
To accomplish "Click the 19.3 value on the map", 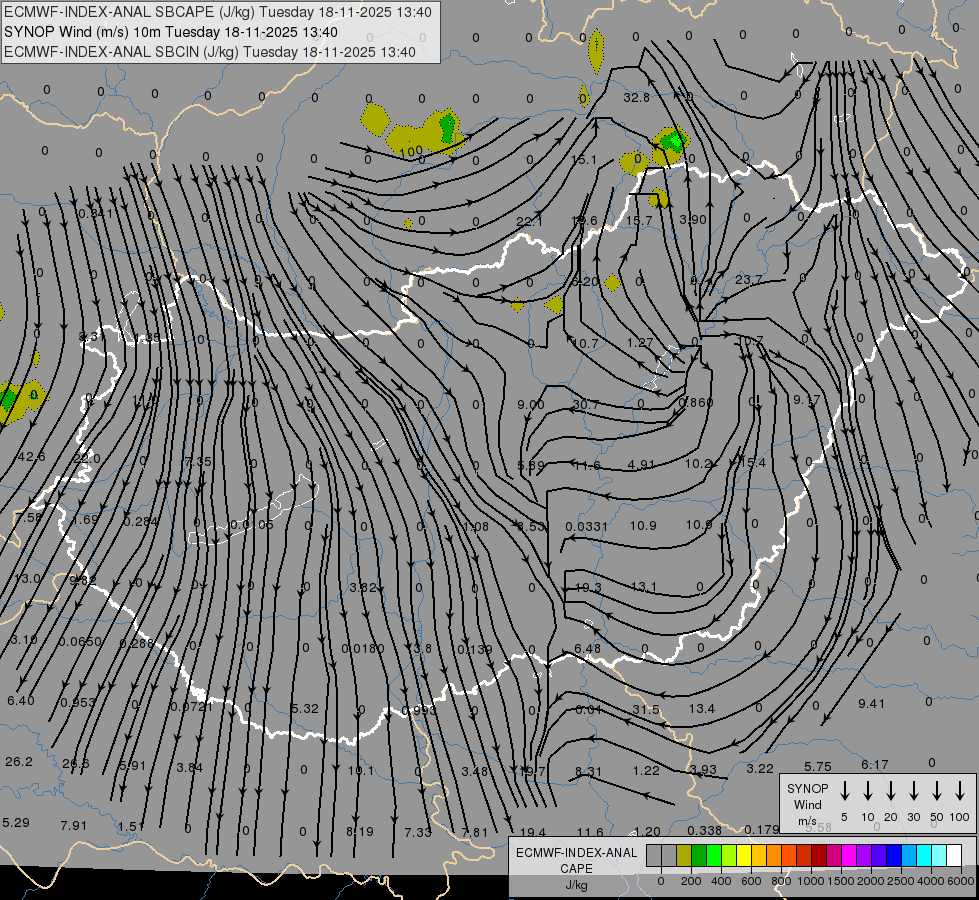I will pos(588,587).
